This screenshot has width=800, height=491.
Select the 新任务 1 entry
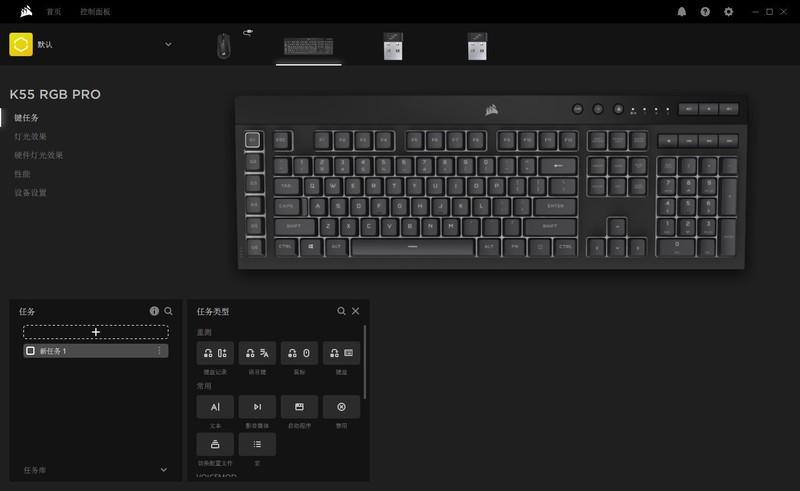click(96, 351)
